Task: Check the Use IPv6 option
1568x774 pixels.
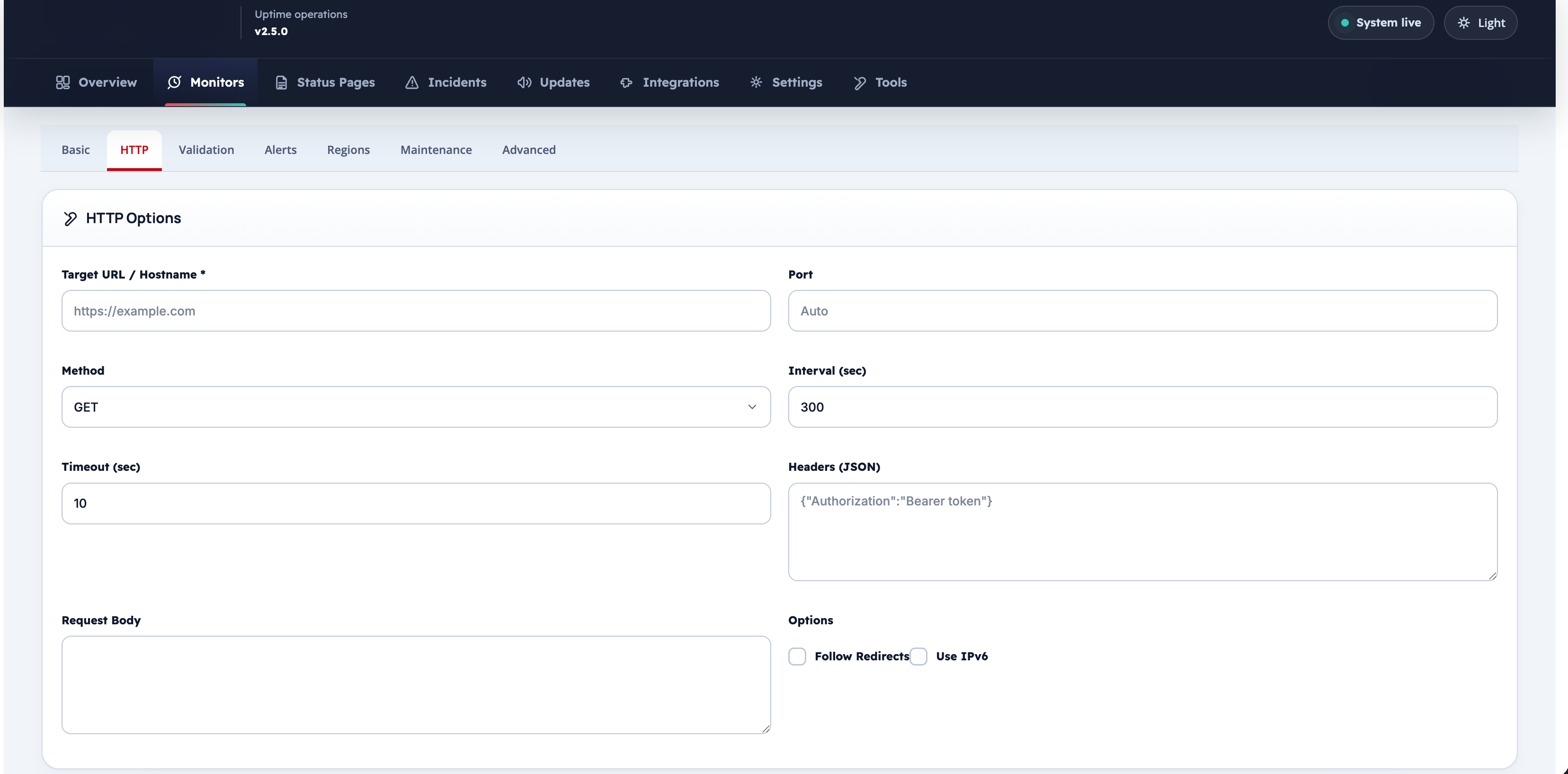Action: (x=918, y=657)
